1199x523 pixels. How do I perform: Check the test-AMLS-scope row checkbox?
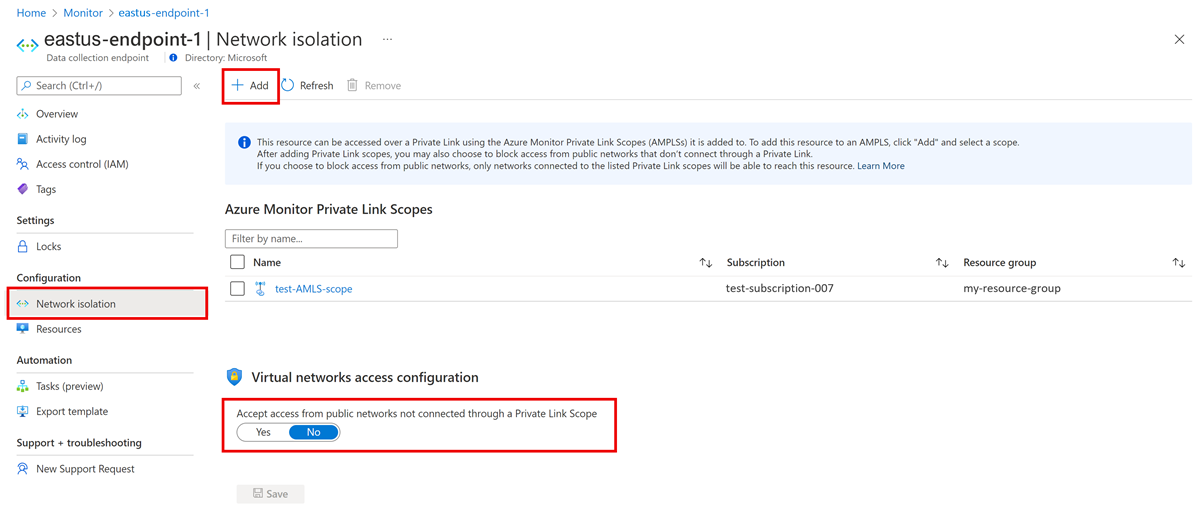238,289
